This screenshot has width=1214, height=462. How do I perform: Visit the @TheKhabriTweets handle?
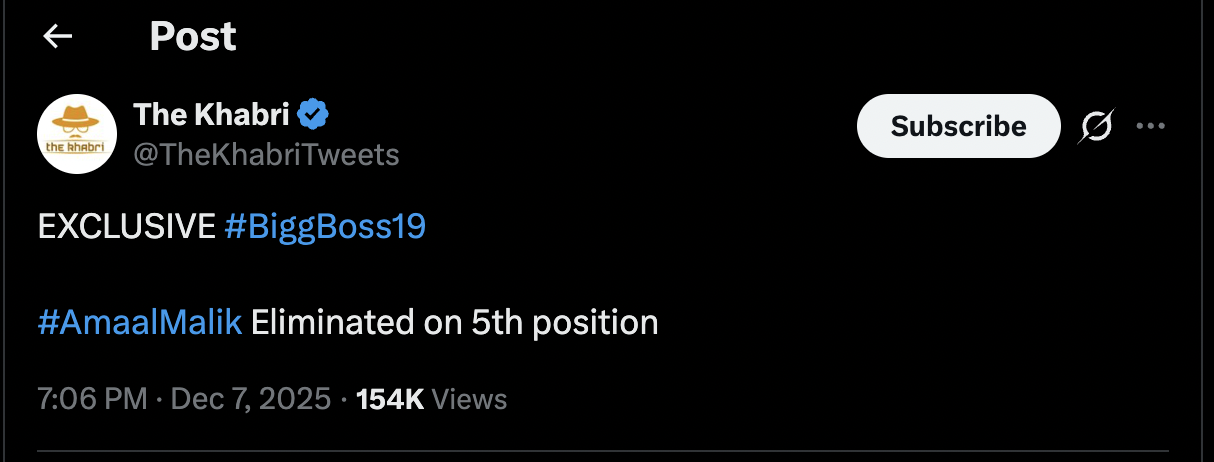pos(266,154)
